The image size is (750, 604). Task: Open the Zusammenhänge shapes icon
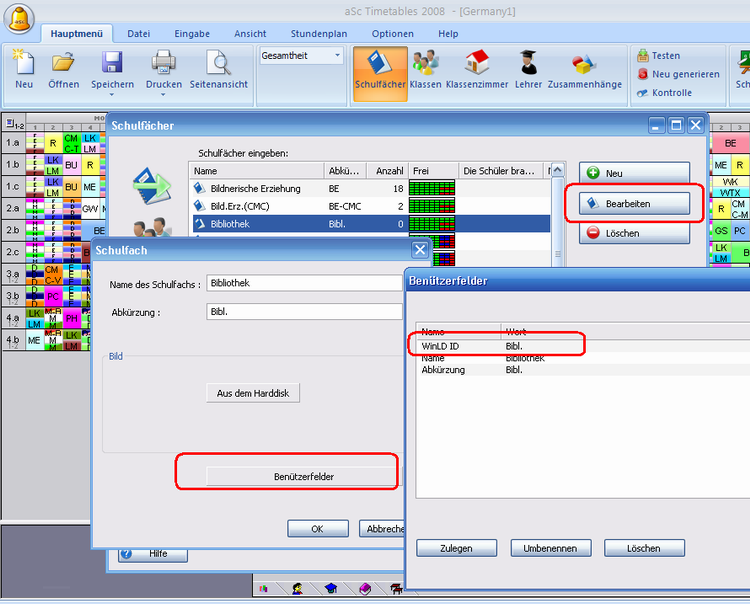click(585, 70)
